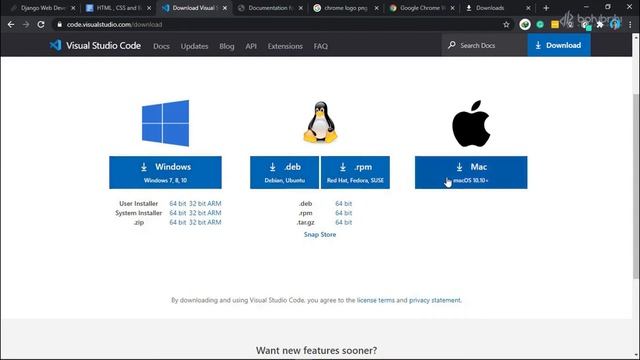
Task: Open the FAQ nav item
Action: click(x=320, y=46)
